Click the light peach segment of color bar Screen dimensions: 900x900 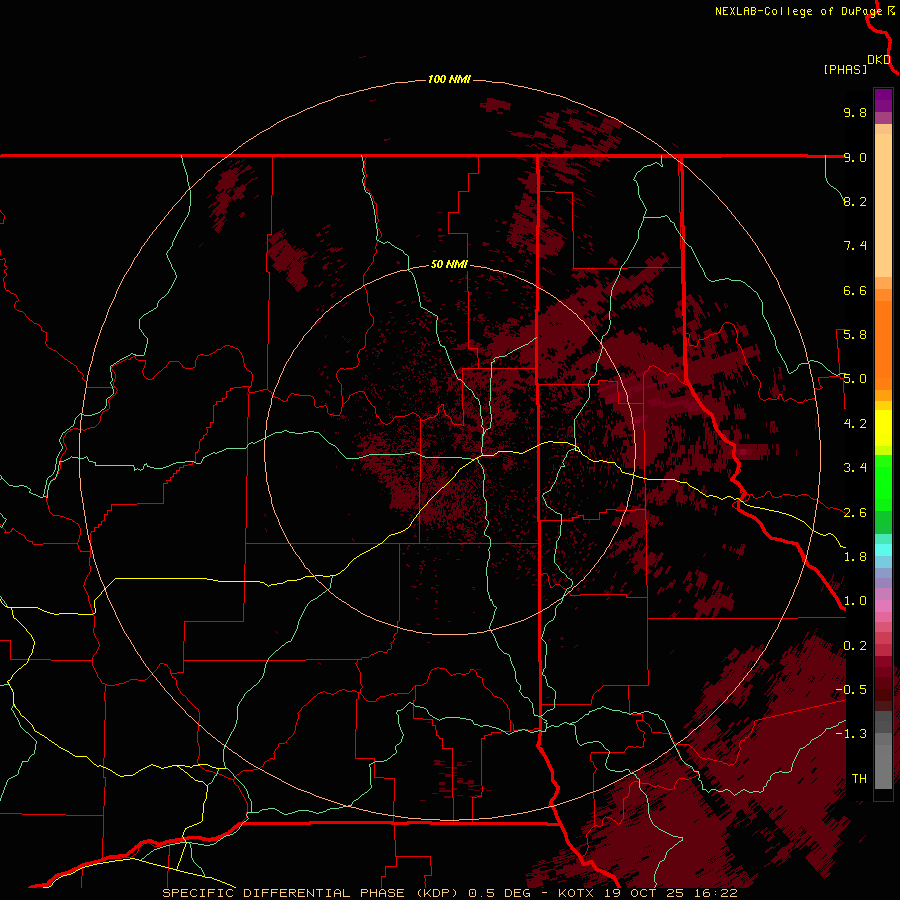point(883,205)
